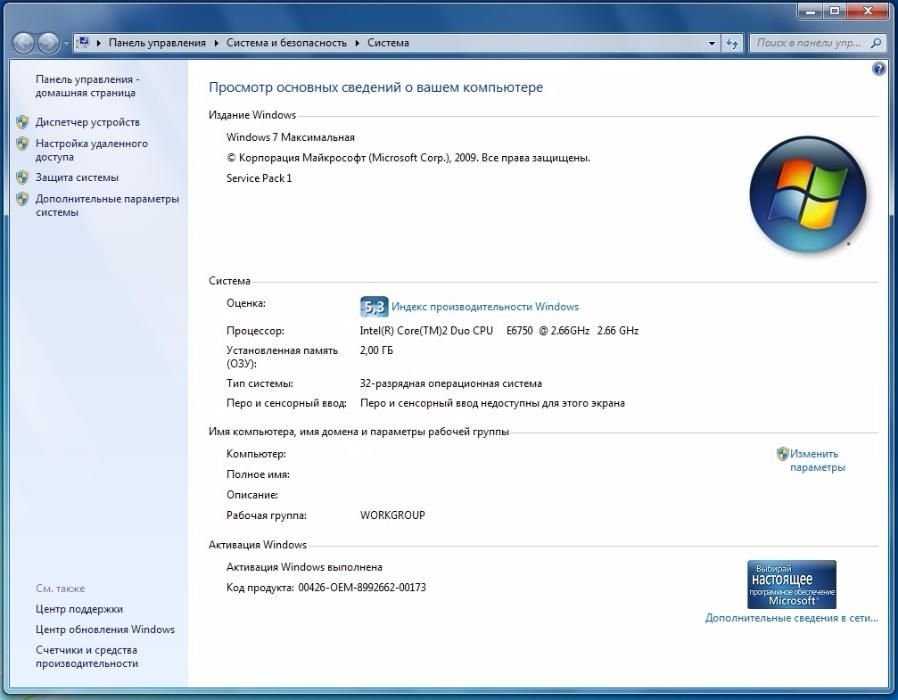Expand the chevron before Панель управления
898x700 pixels.
(99, 43)
